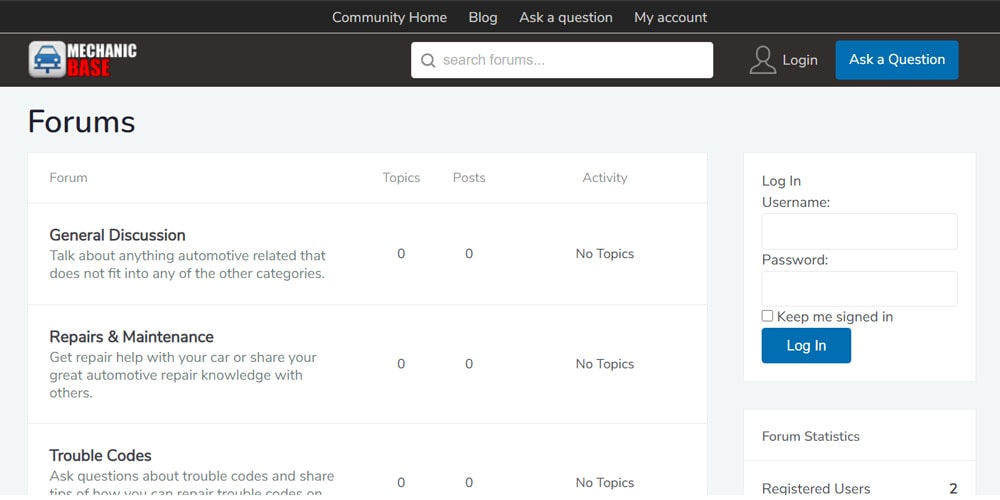Toggle the Keep me signed in checkbox
Screen dimensions: 1000x500
point(768,316)
